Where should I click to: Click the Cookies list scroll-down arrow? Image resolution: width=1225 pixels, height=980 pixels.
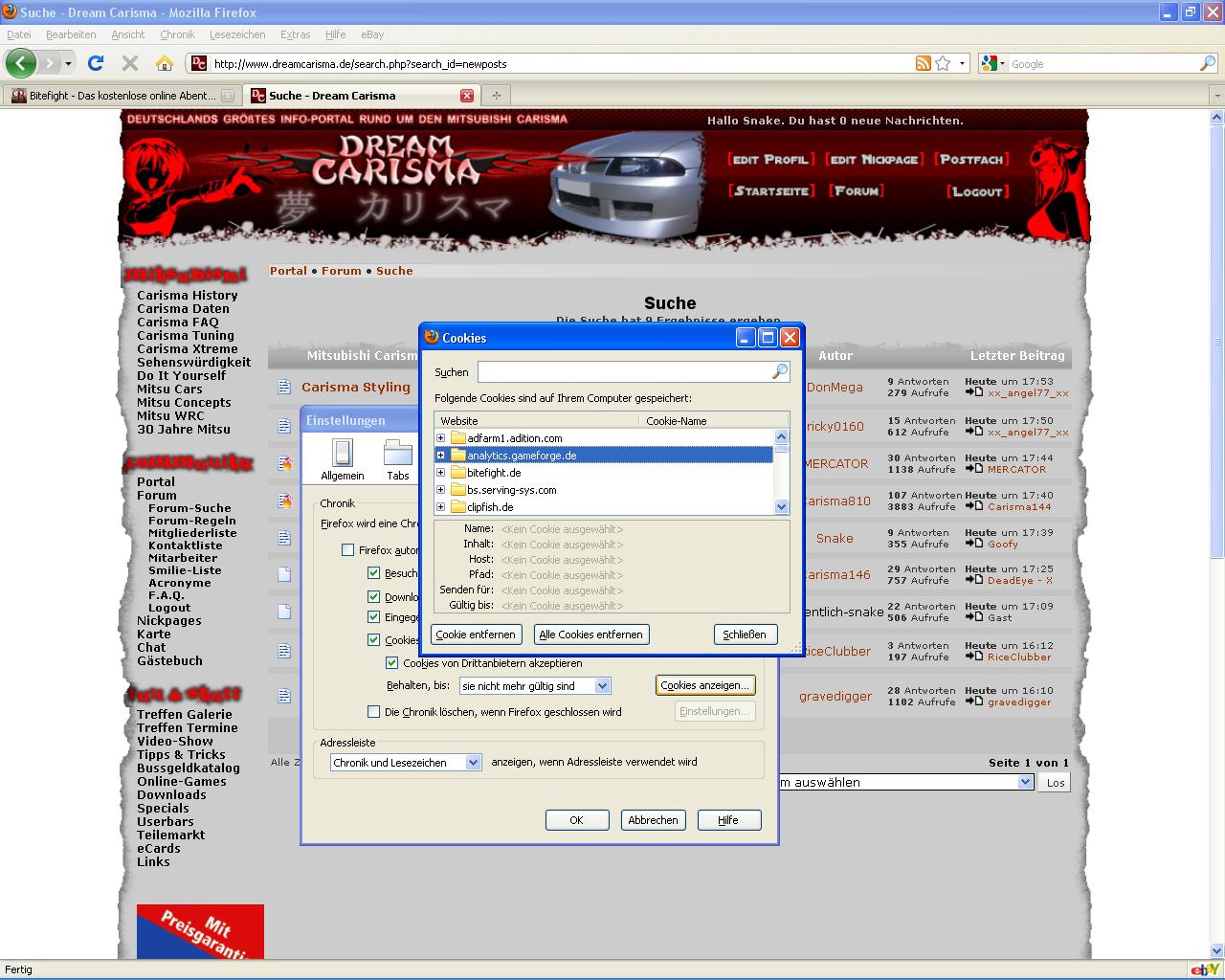point(781,507)
